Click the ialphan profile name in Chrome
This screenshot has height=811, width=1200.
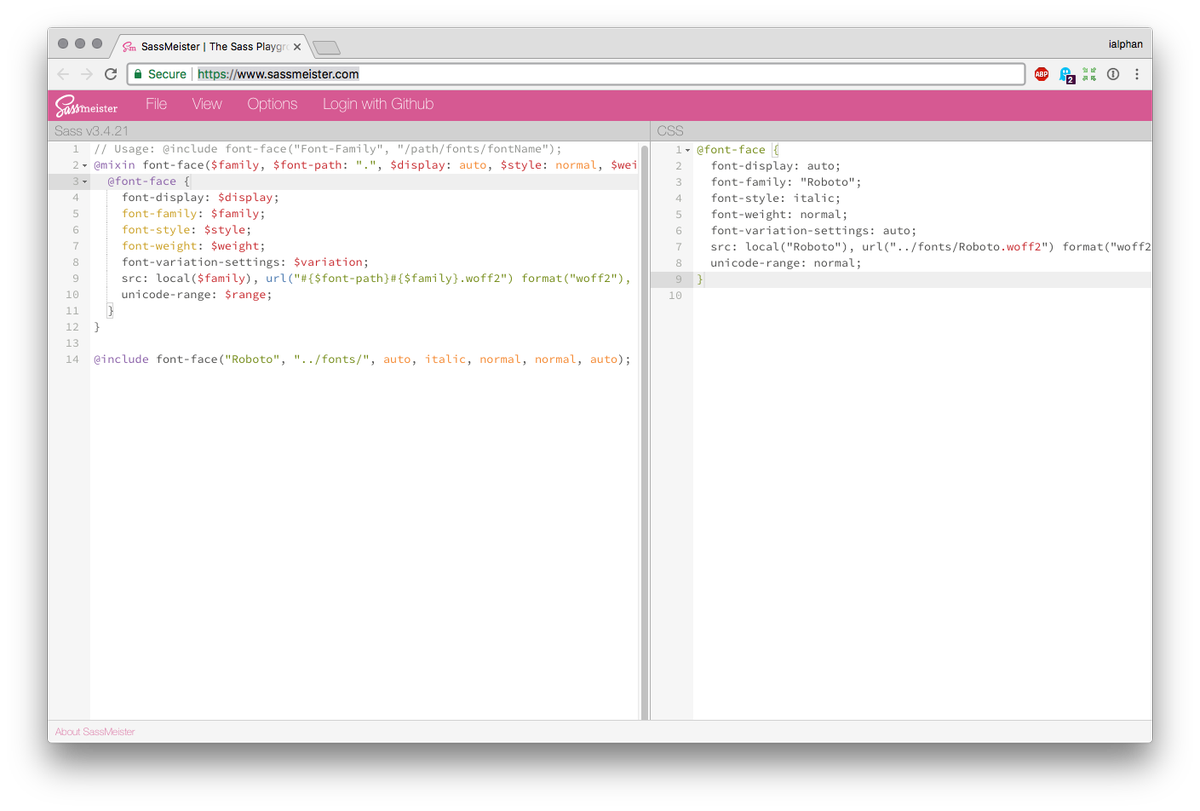click(1126, 45)
